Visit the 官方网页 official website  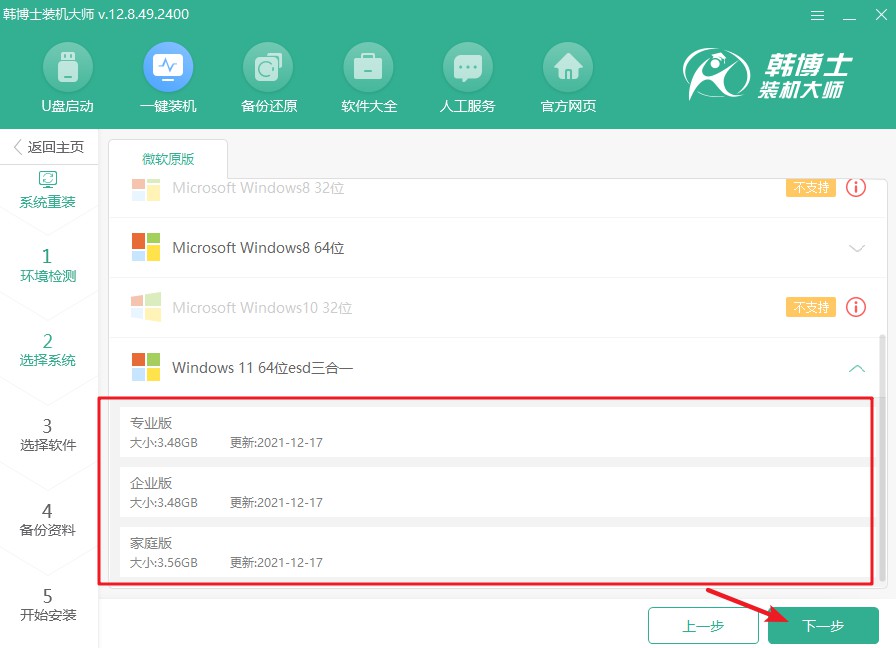(567, 75)
